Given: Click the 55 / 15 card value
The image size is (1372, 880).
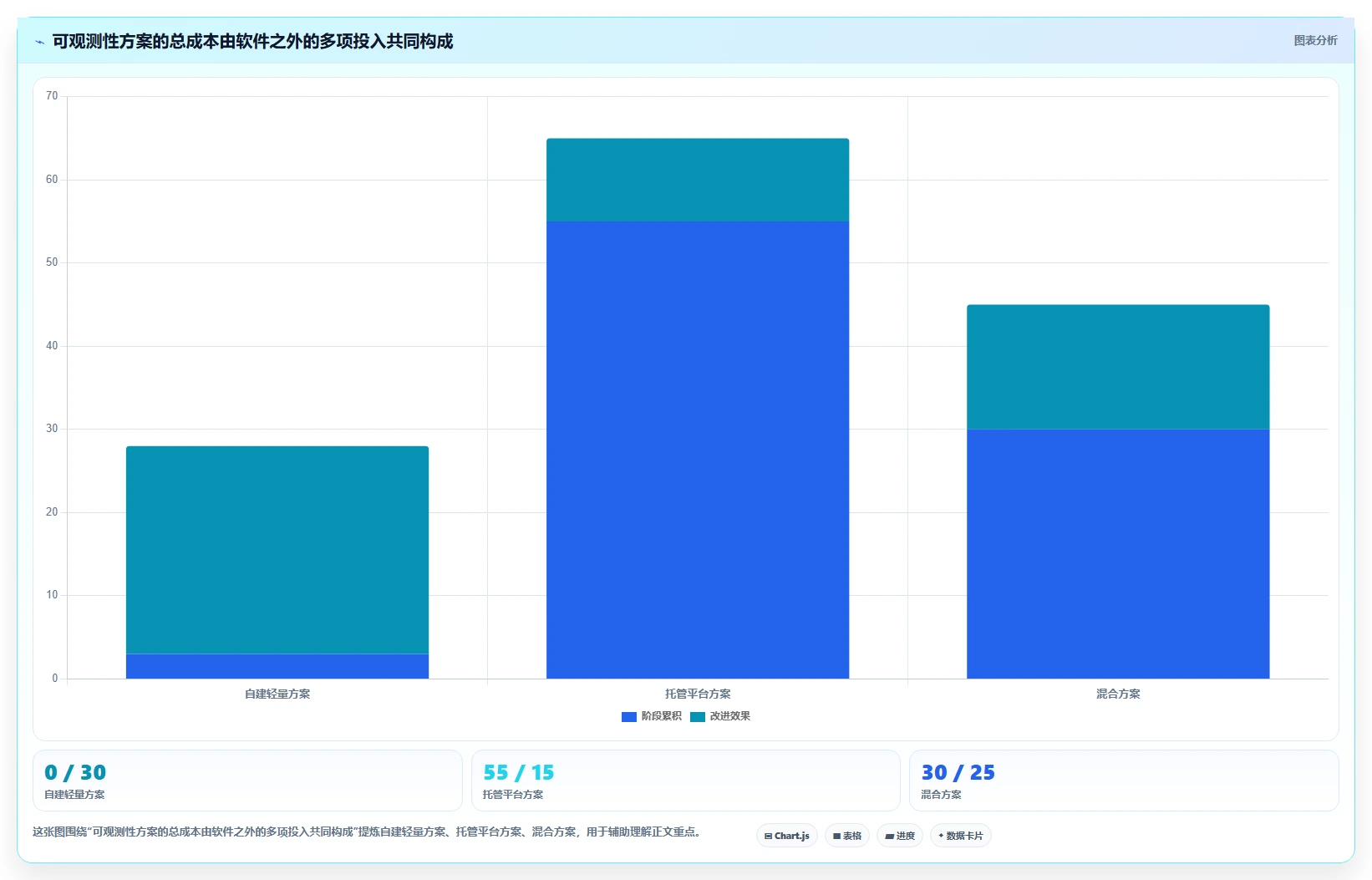Looking at the screenshot, I should click(518, 772).
